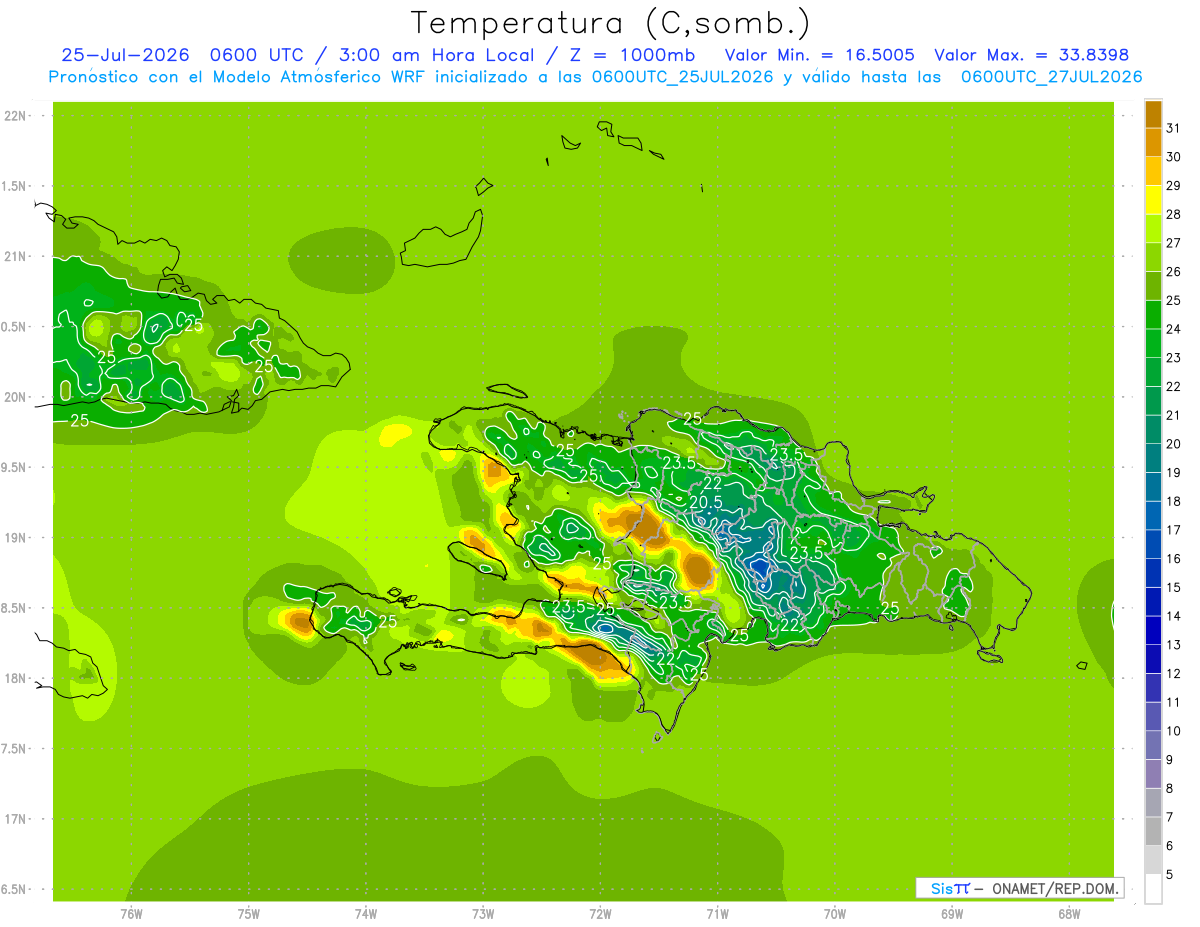Click the '19N' latitude label
The width and height of the screenshot is (1200, 927).
16,538
